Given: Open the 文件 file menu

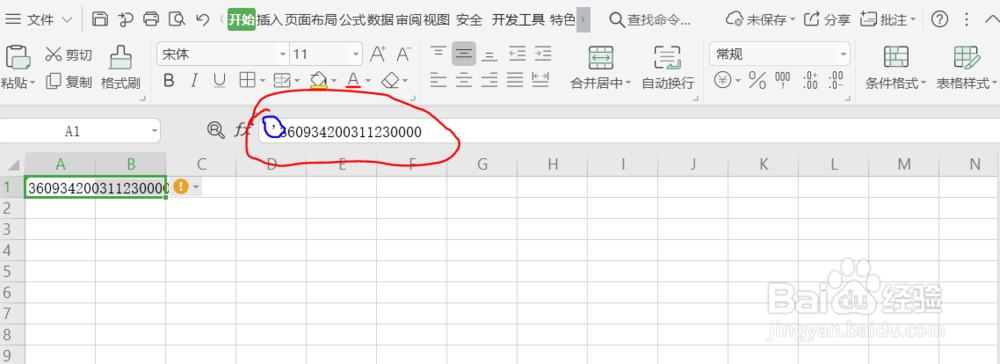Looking at the screenshot, I should click(x=40, y=20).
